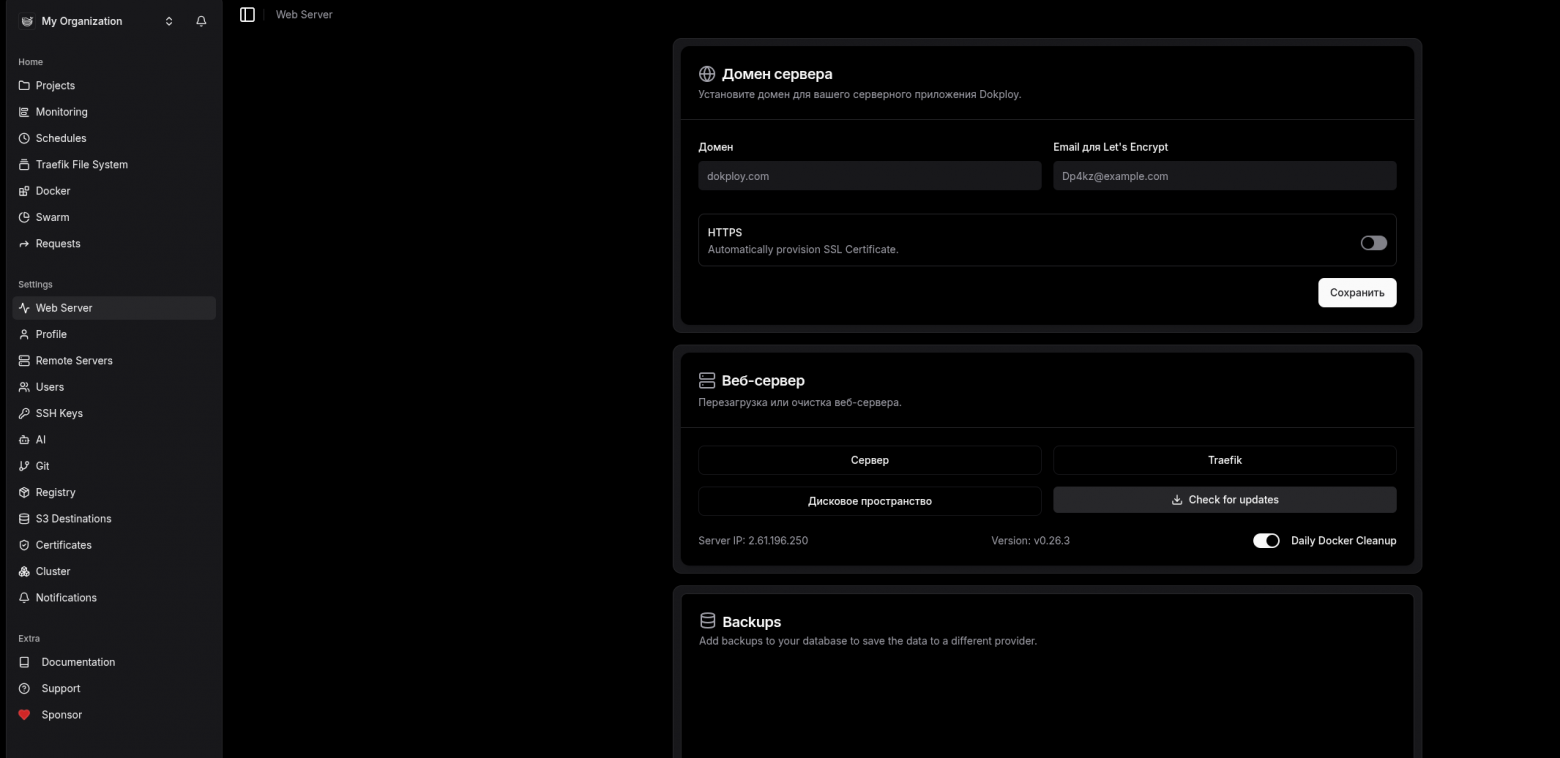This screenshot has height=758, width=1560.
Task: Open the notifications bell at the top
Action: (x=201, y=21)
